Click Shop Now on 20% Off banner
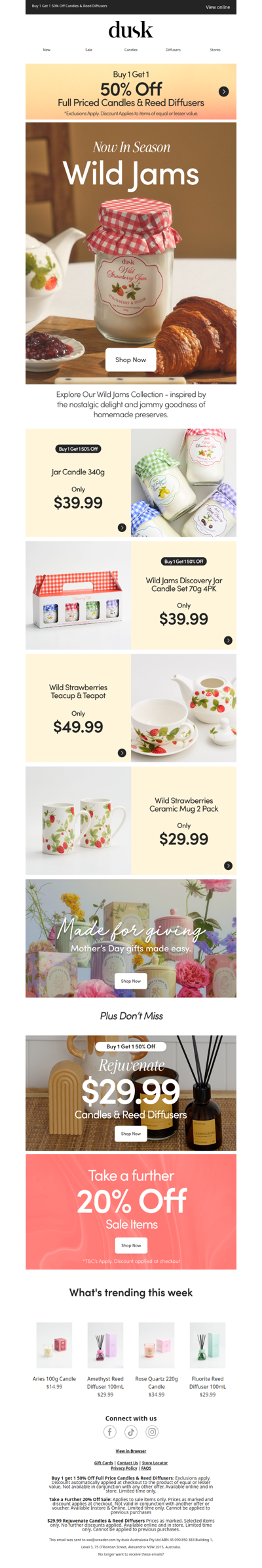Screen dimensions: 262x1568 click(131, 1245)
